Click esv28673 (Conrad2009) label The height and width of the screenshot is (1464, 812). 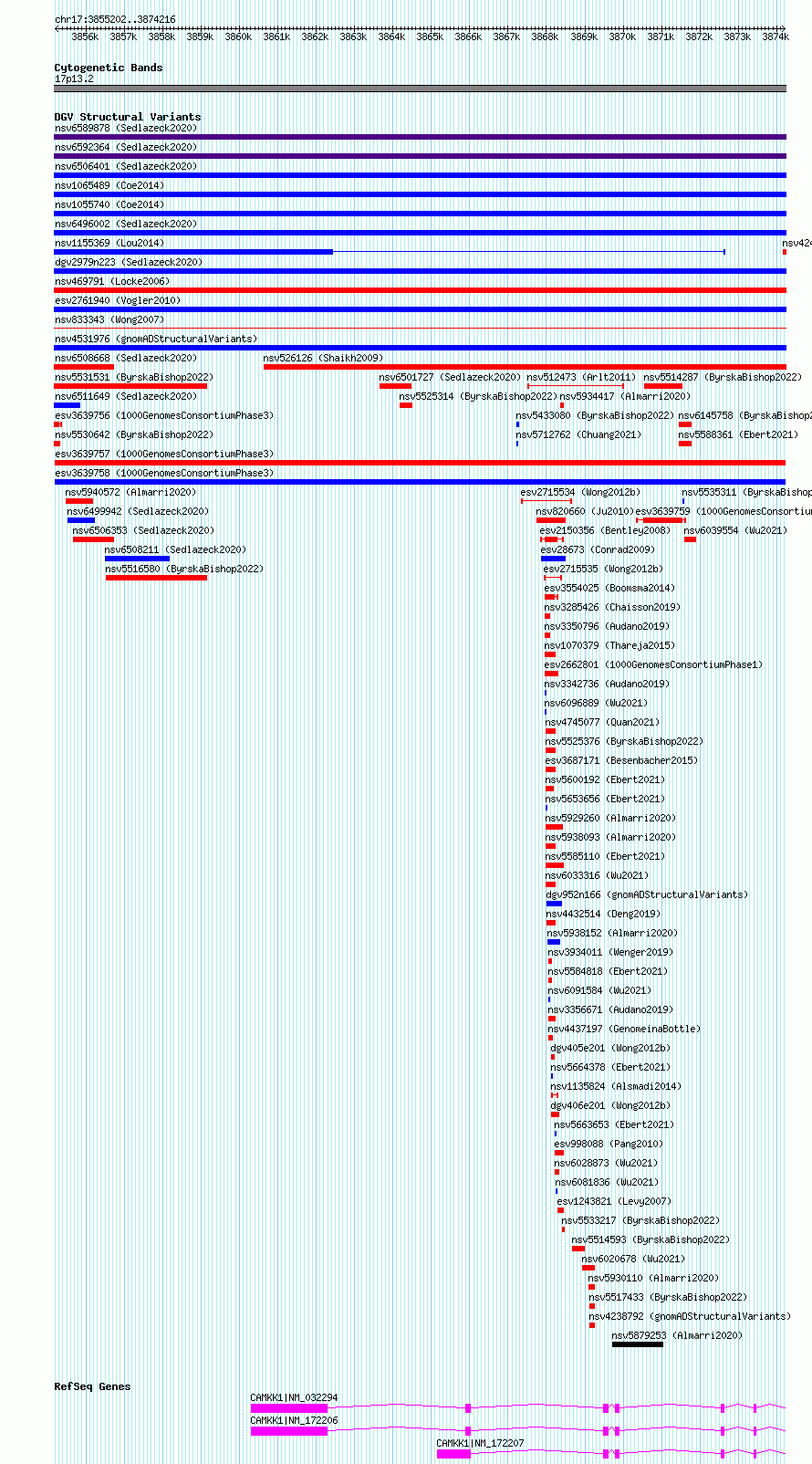[598, 549]
